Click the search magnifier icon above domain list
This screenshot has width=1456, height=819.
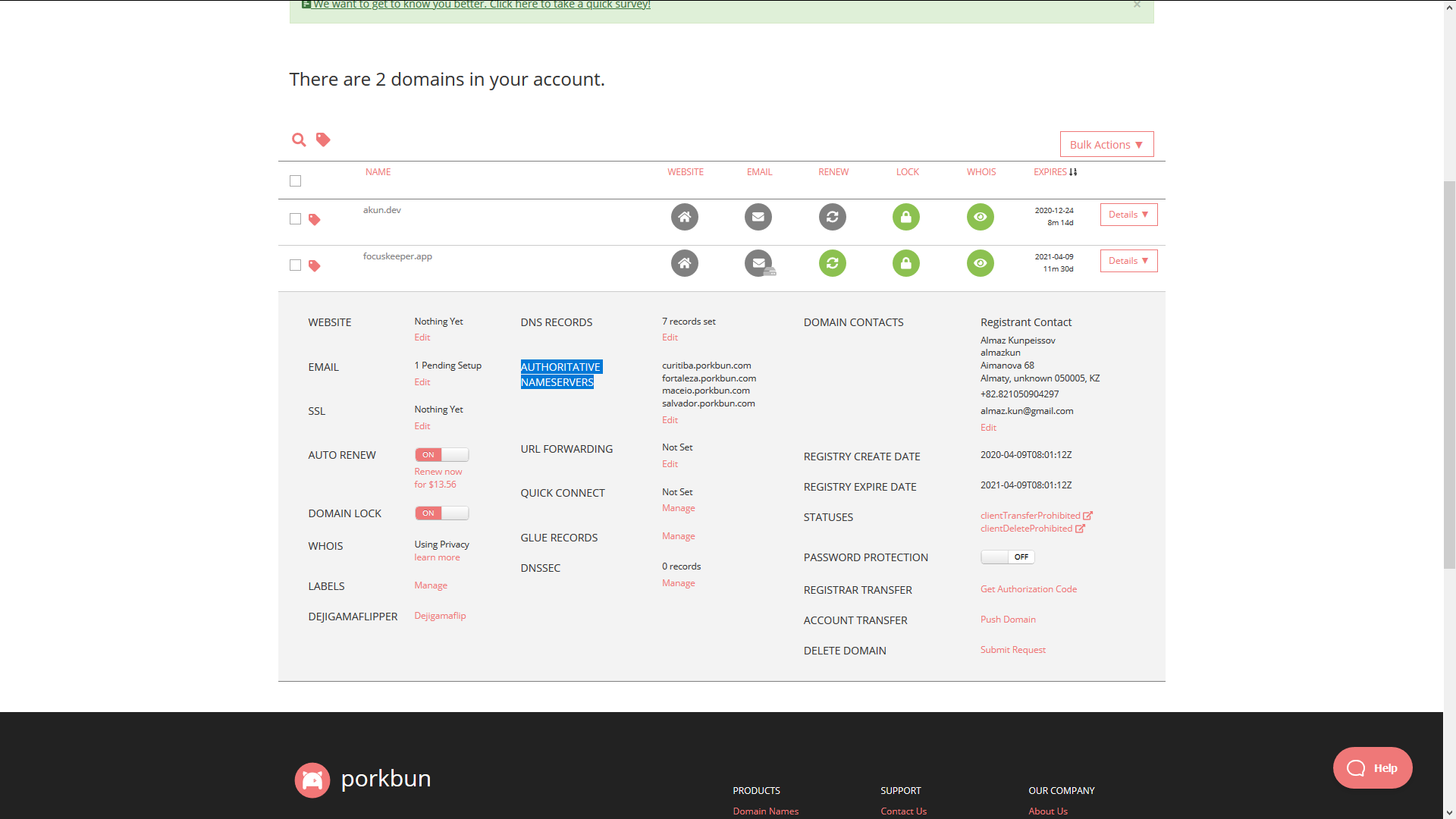point(299,140)
